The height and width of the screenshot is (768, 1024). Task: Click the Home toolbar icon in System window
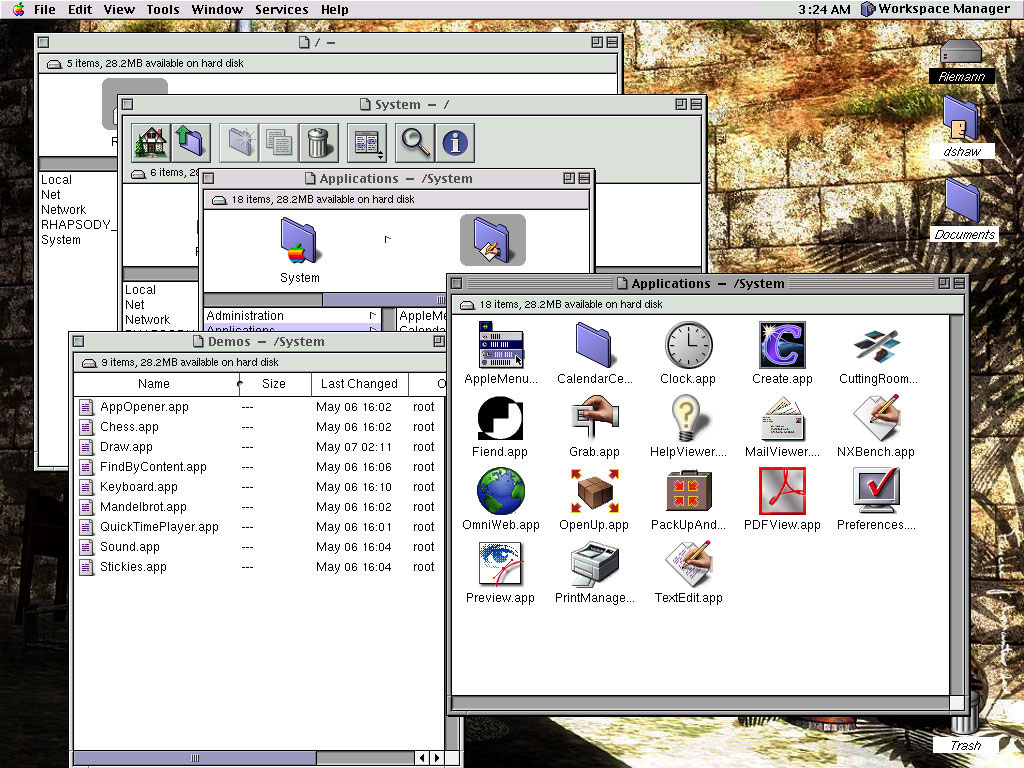(x=151, y=142)
